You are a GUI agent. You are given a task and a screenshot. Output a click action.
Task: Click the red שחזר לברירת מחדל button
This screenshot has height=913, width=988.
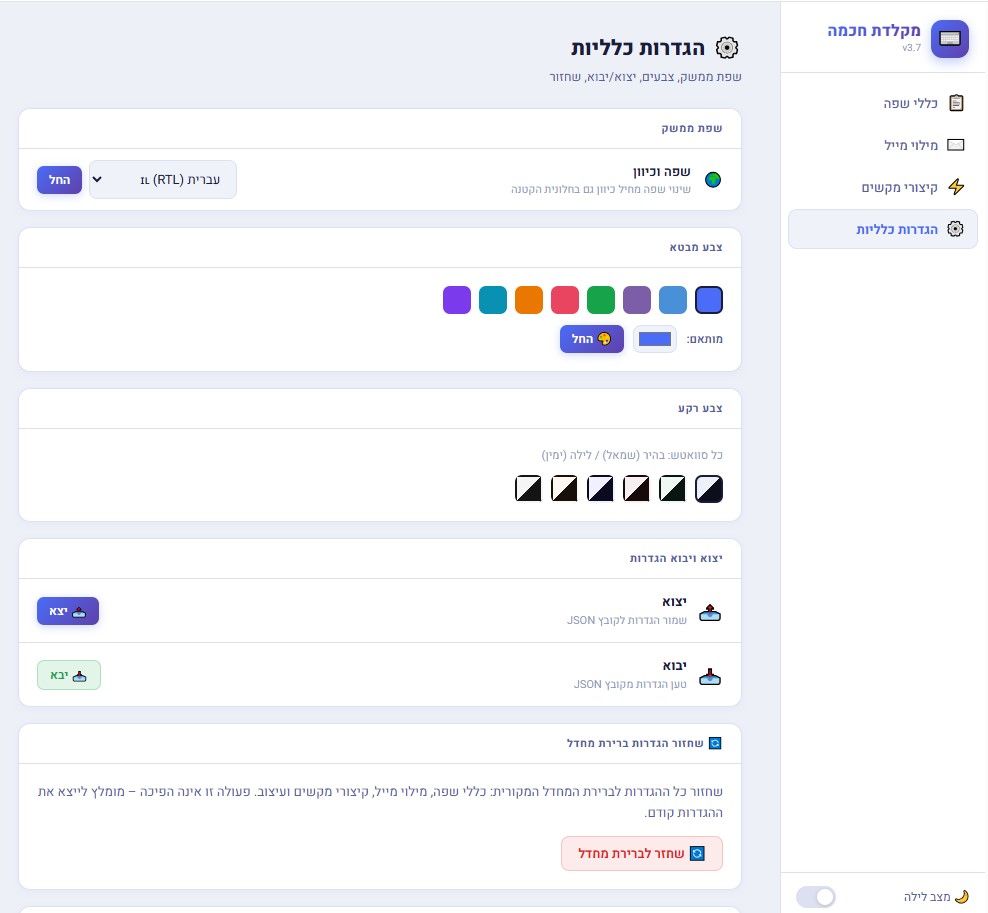(641, 853)
